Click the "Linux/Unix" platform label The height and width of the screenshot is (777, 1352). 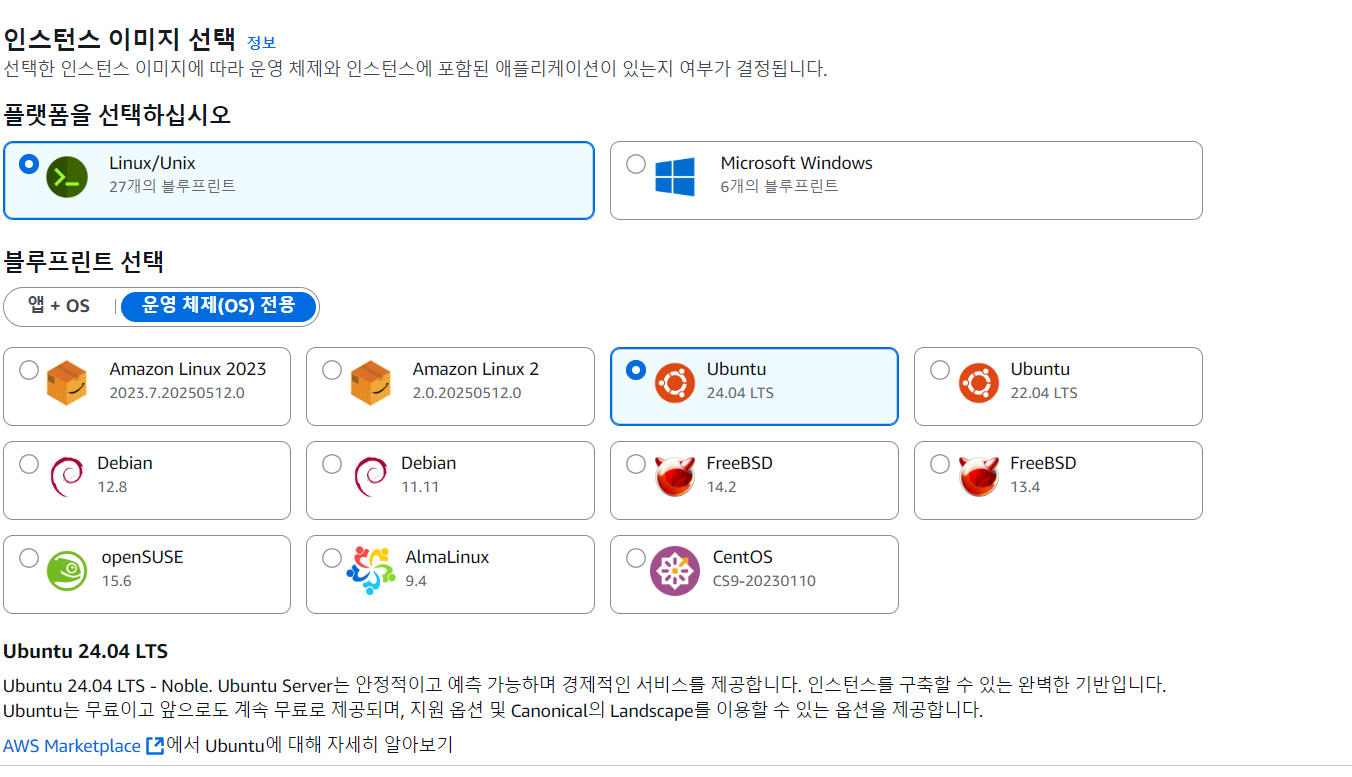coord(152,163)
